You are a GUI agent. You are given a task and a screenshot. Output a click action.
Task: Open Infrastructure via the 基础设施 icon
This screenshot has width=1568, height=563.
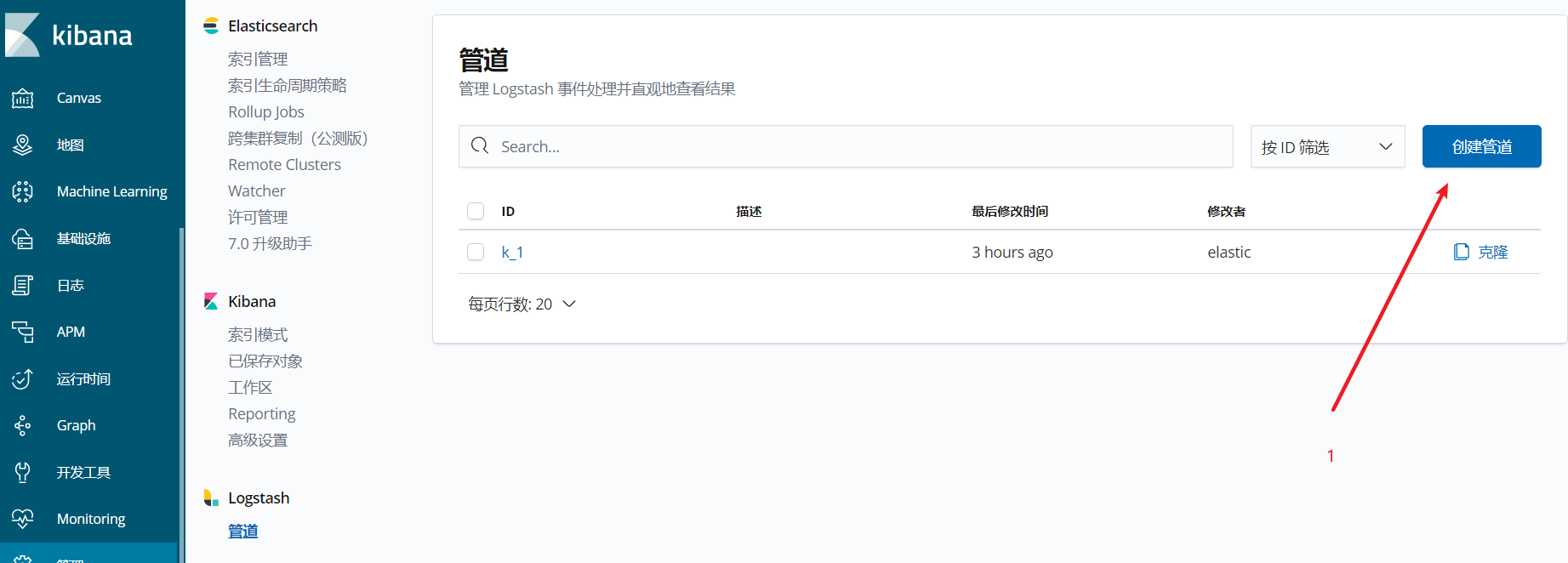pyautogui.click(x=23, y=239)
